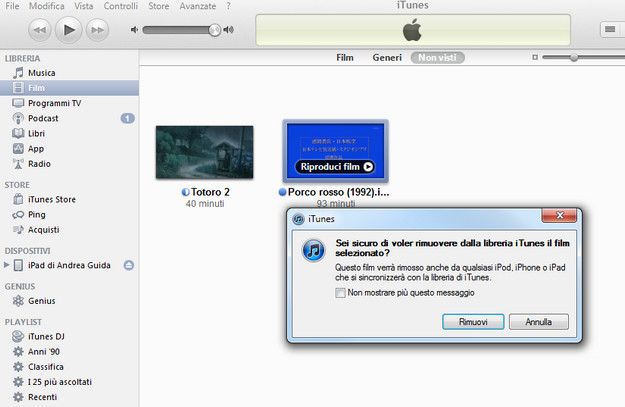
Task: Click the '40 minuti' duration text
Action: pos(205,204)
